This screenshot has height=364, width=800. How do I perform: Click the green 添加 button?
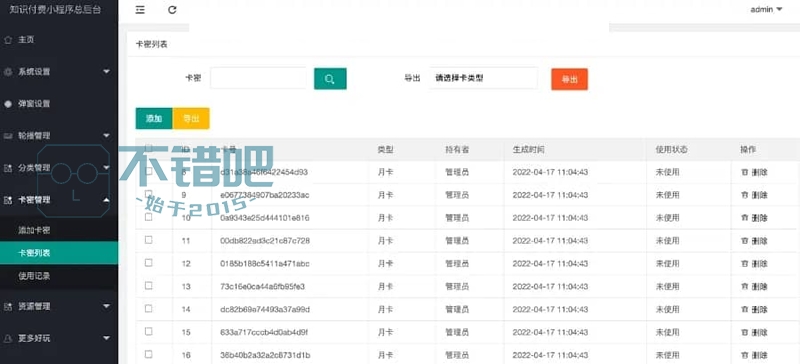[154, 118]
